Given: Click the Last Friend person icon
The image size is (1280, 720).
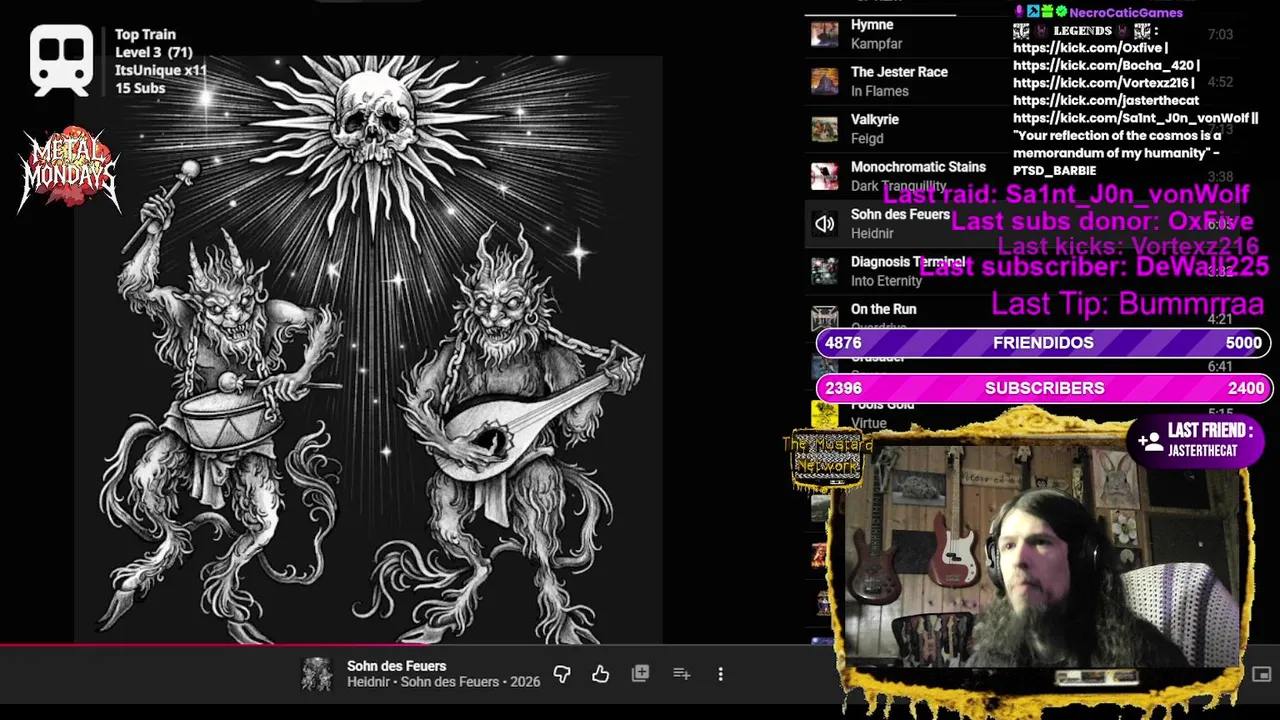Looking at the screenshot, I should (x=1151, y=441).
